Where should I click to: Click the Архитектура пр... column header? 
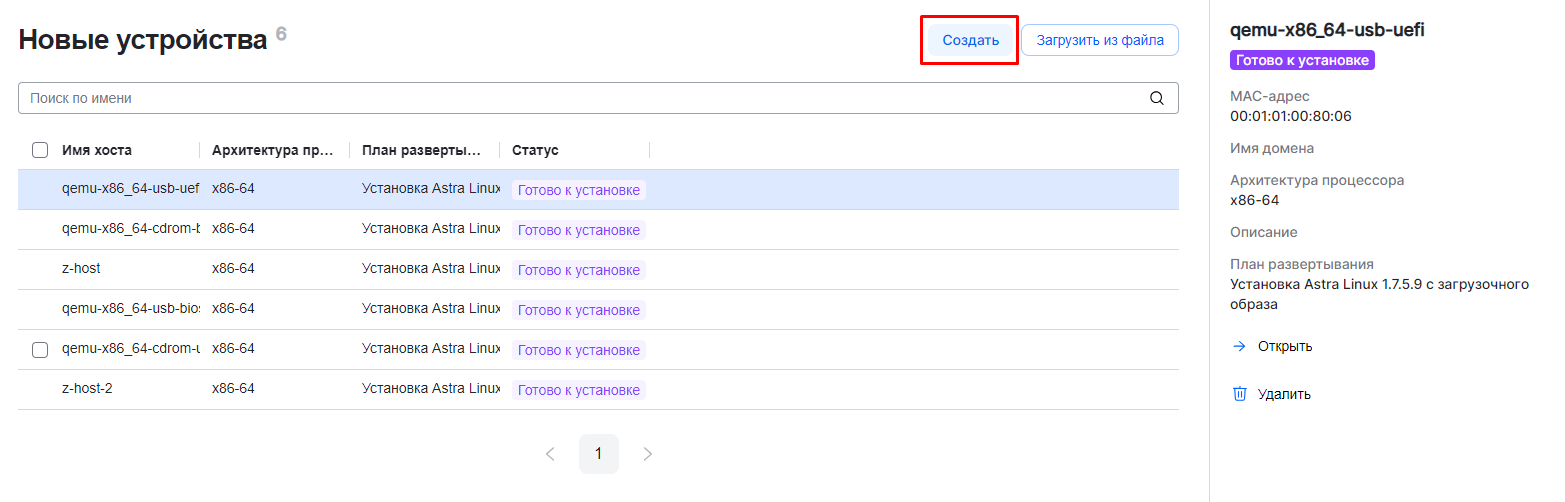click(x=273, y=150)
